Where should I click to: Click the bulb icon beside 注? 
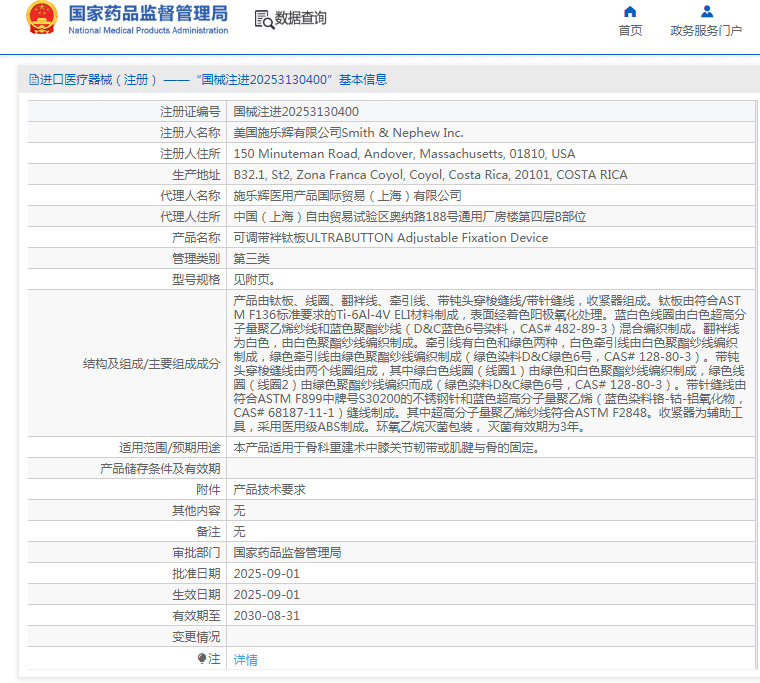coord(202,658)
